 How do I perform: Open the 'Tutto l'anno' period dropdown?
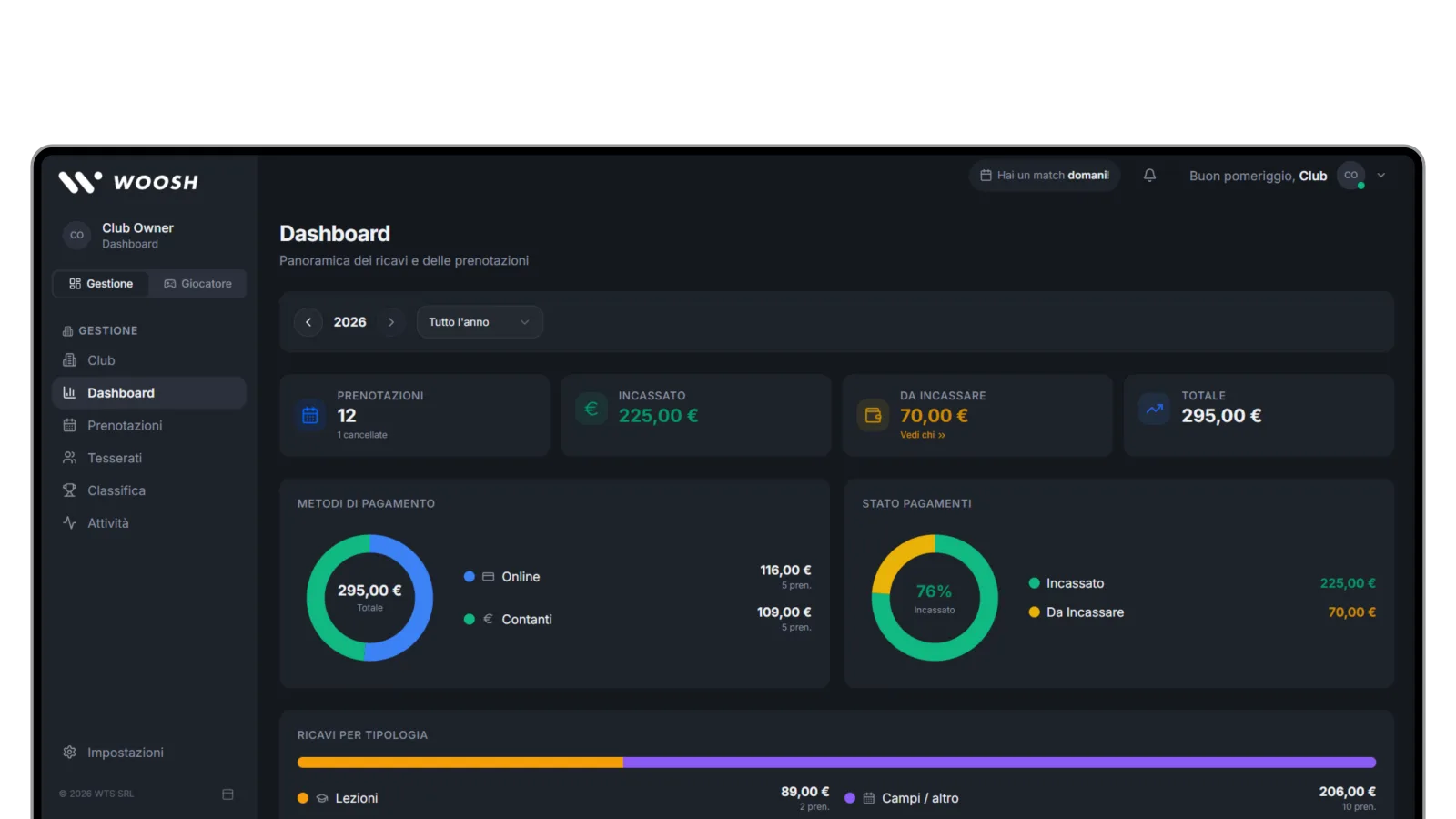[480, 322]
